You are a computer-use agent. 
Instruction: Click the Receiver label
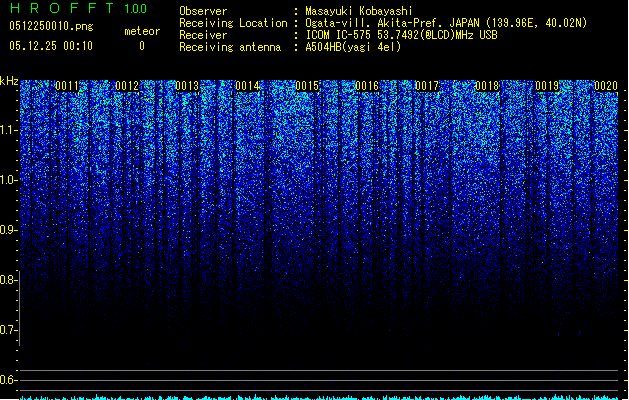click(x=203, y=35)
